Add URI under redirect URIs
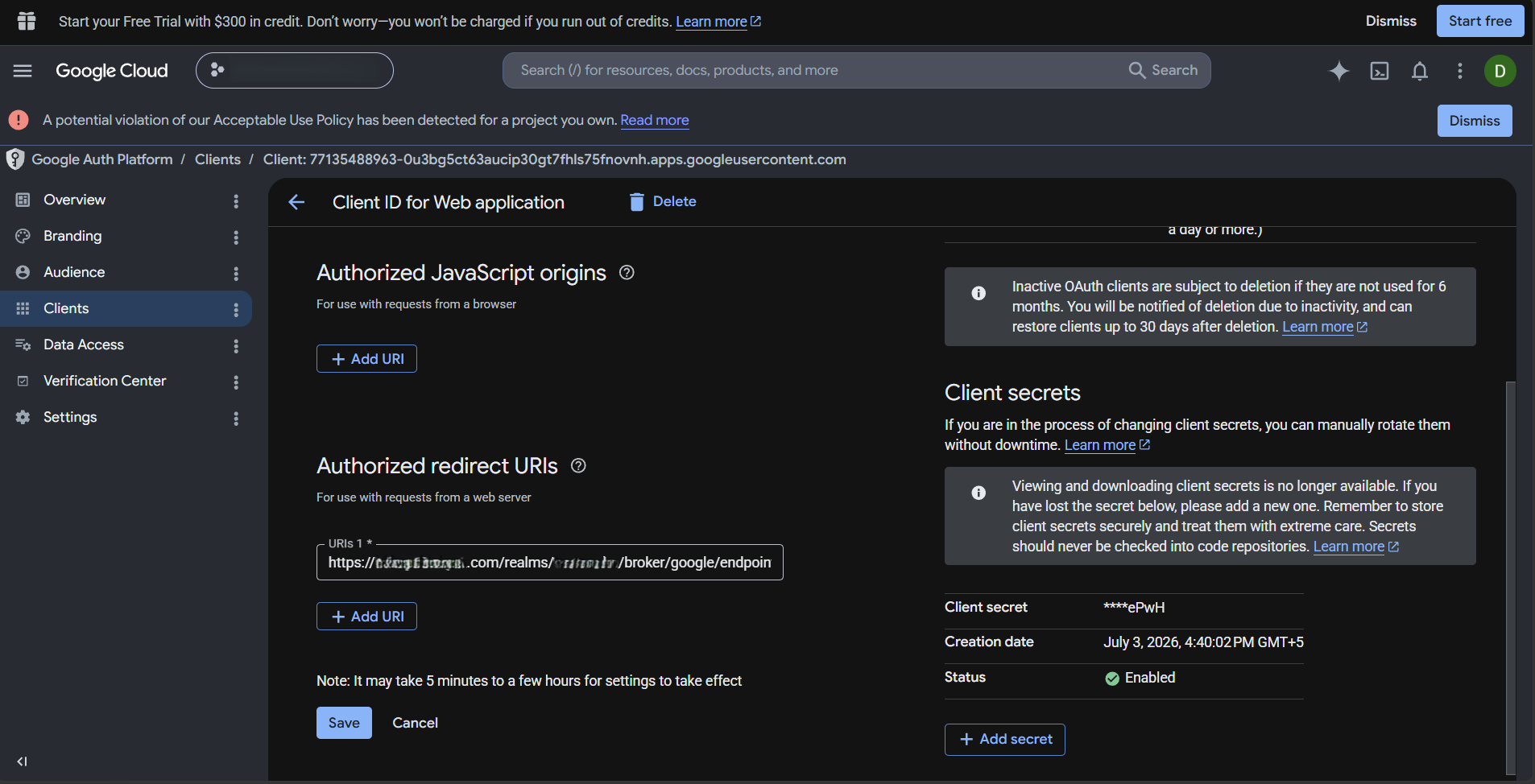The image size is (1535, 784). coord(366,617)
